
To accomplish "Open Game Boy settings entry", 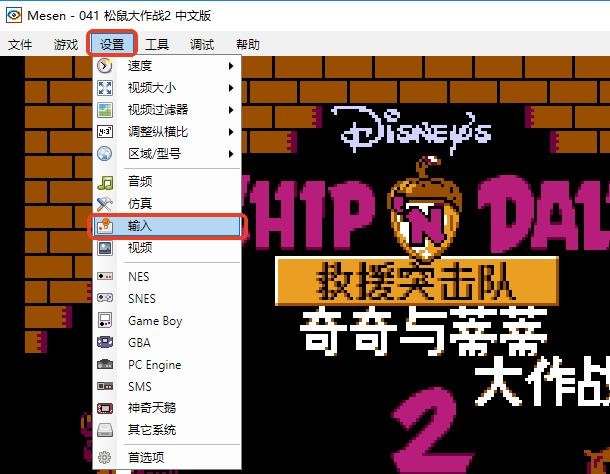I will click(x=167, y=320).
